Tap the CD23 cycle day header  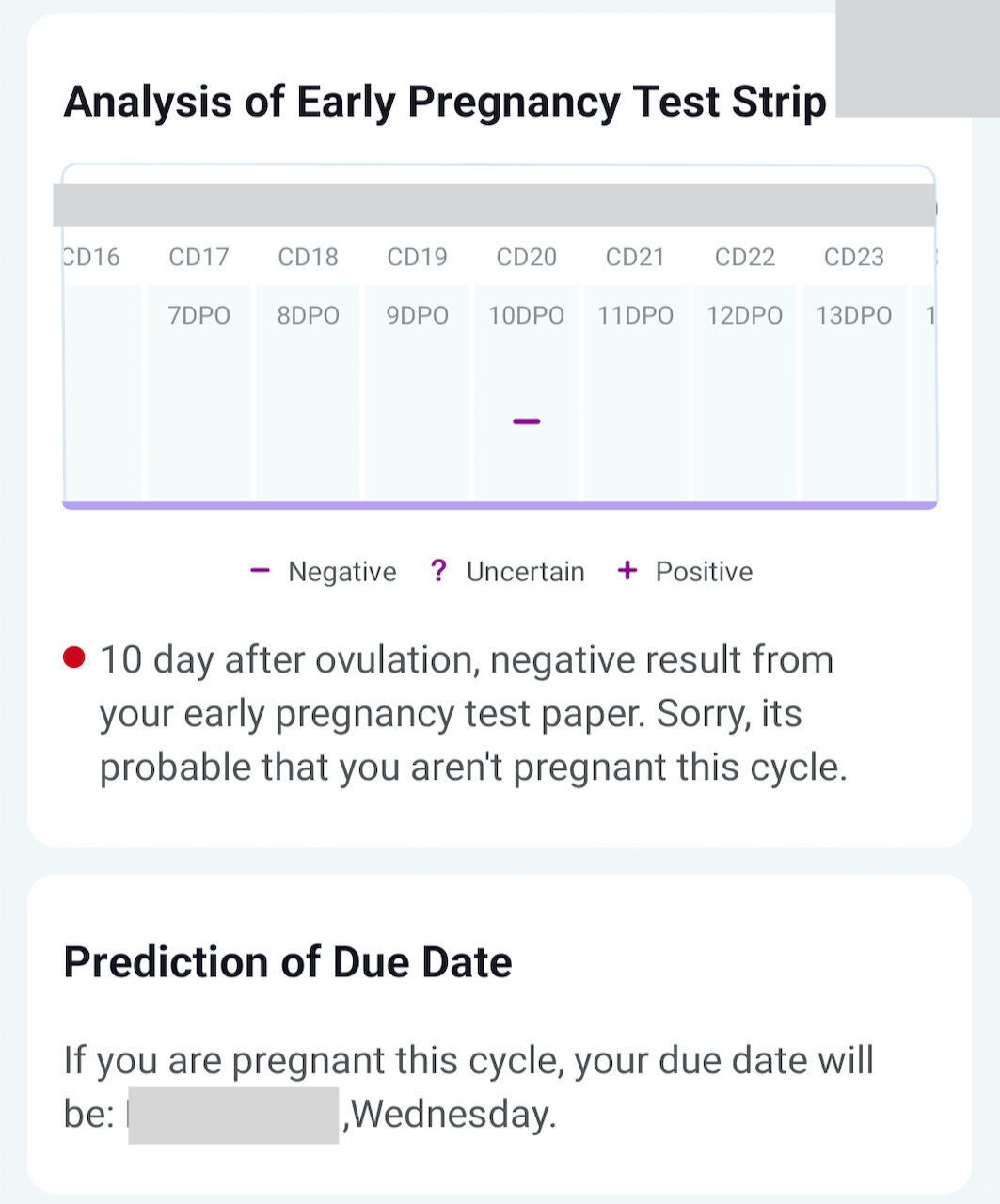(854, 257)
